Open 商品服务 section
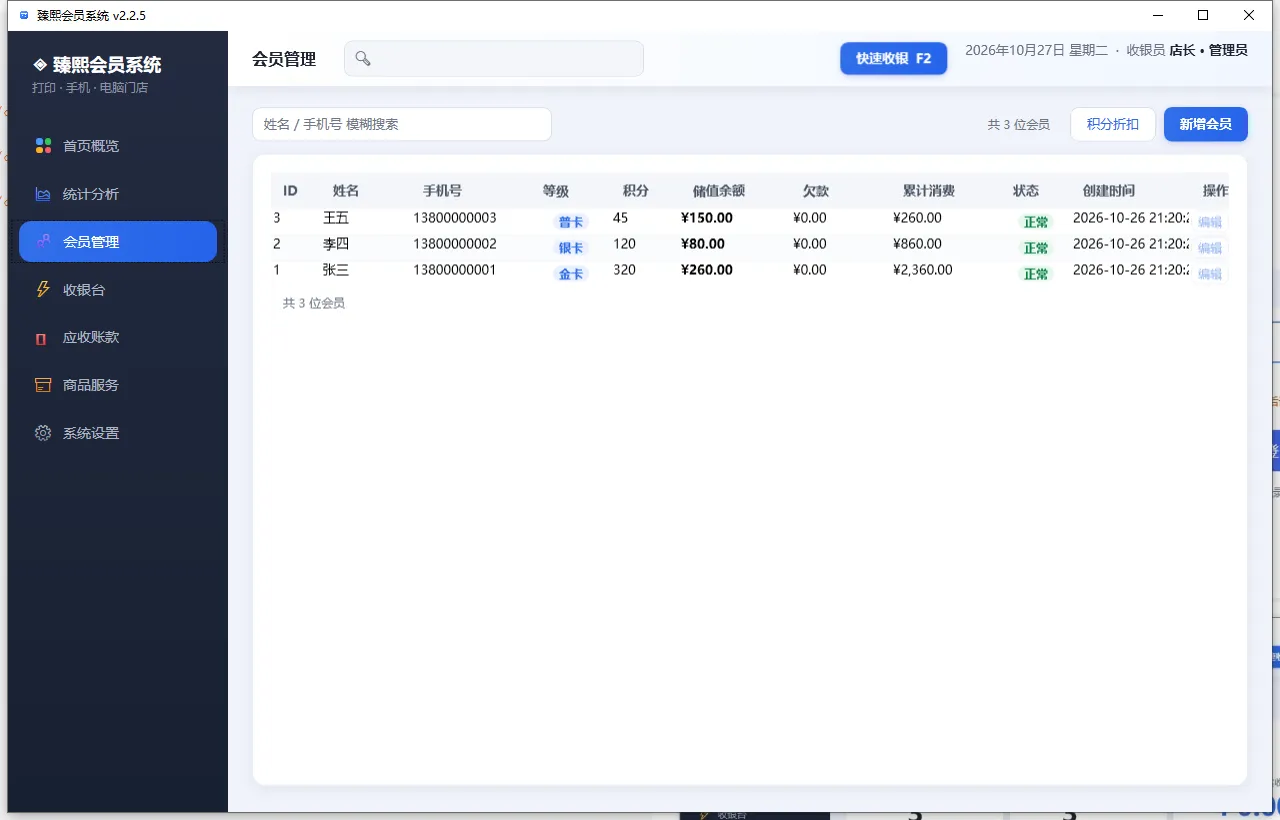 118,385
